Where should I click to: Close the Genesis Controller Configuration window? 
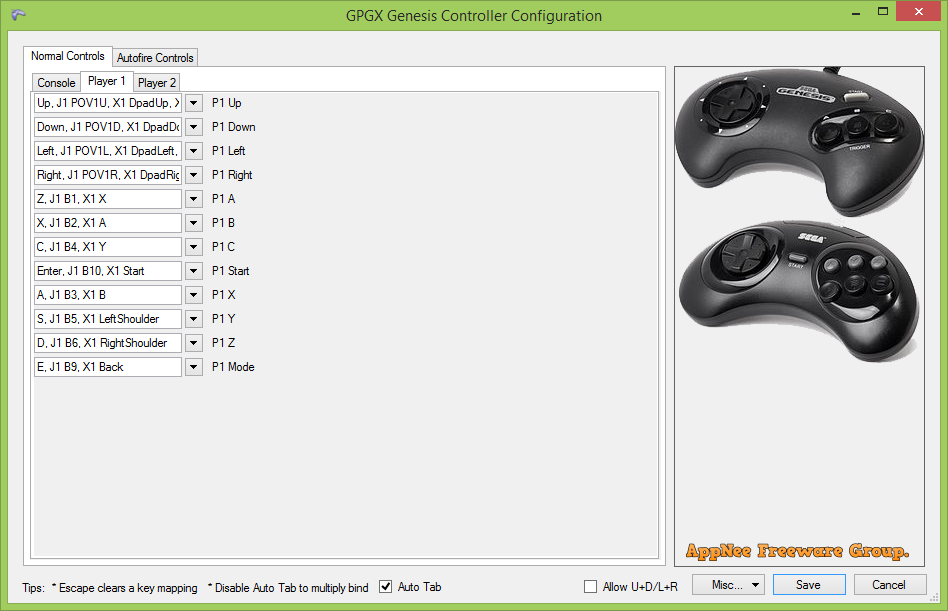click(918, 12)
